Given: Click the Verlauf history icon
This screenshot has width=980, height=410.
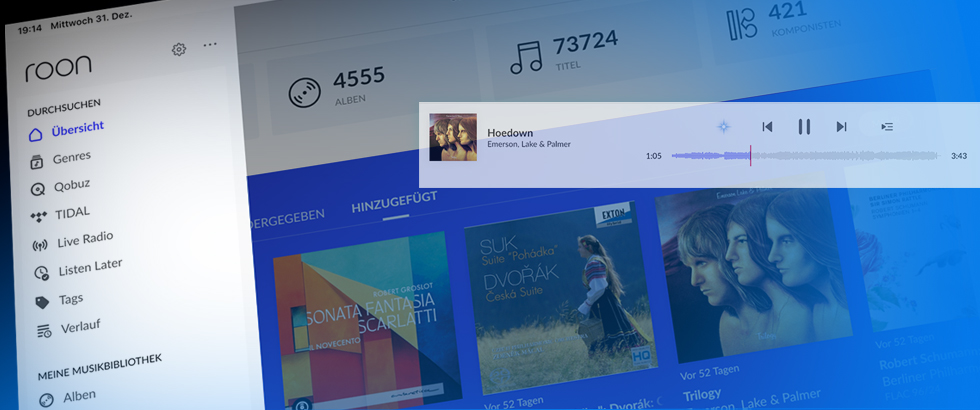Looking at the screenshot, I should click(44, 331).
